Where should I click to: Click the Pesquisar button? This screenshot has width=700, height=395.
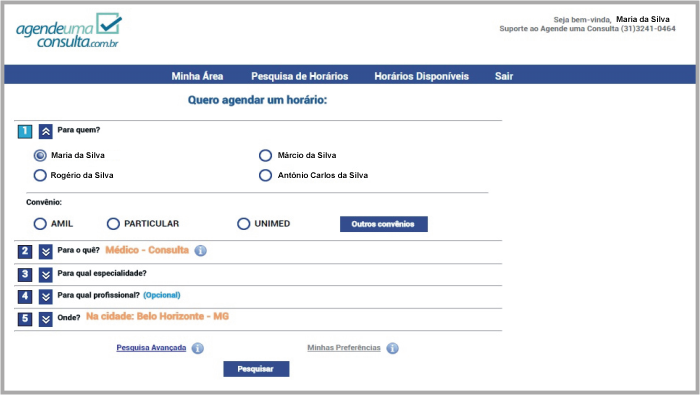click(x=256, y=369)
